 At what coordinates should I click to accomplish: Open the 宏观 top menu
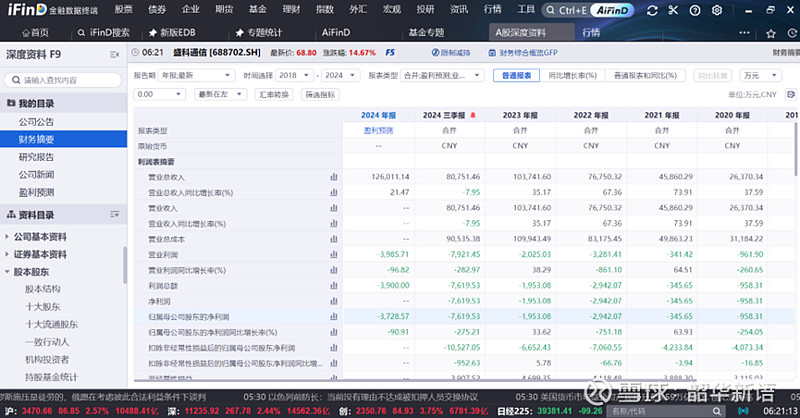point(392,10)
